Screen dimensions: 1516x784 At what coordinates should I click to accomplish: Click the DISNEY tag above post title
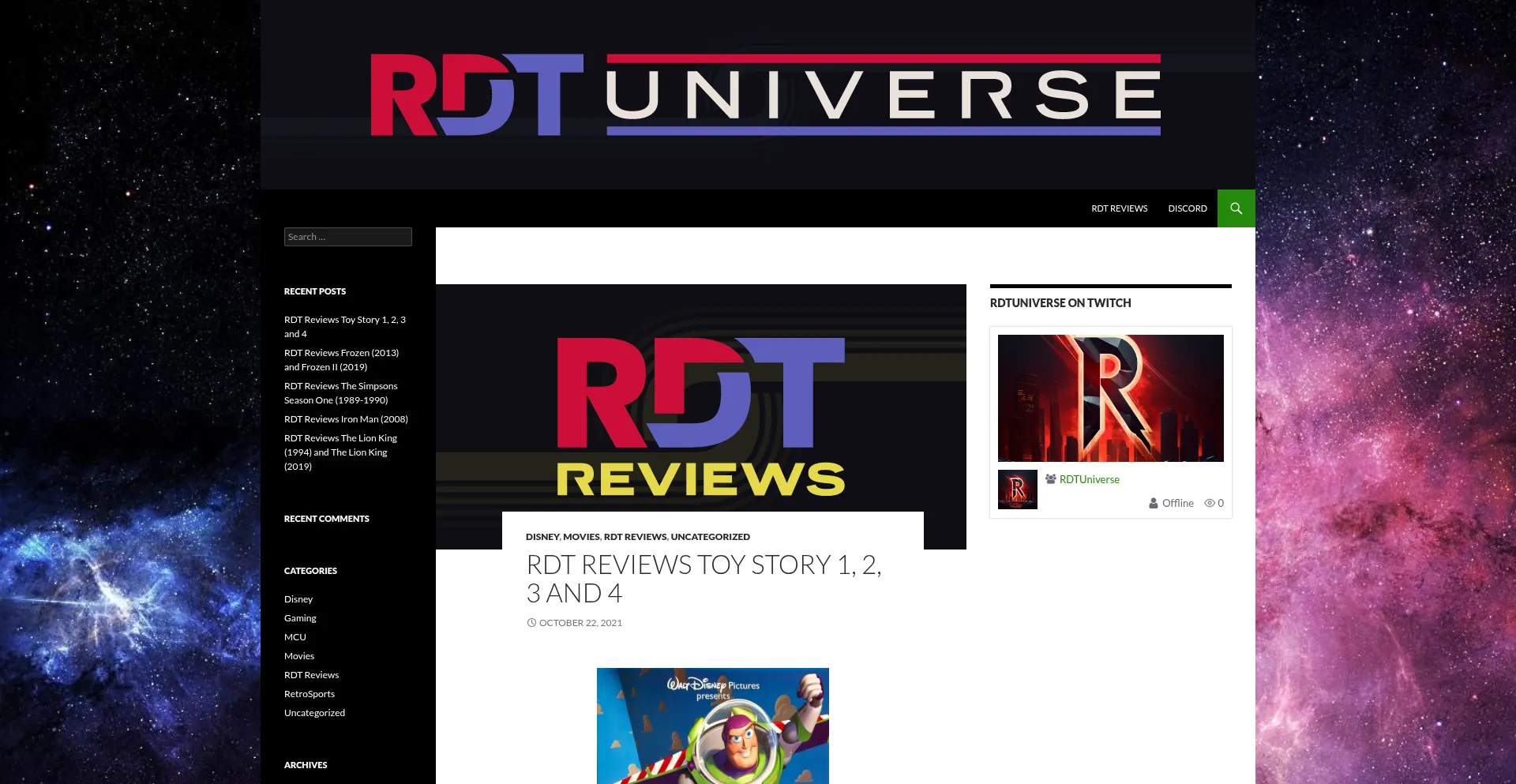coord(542,537)
